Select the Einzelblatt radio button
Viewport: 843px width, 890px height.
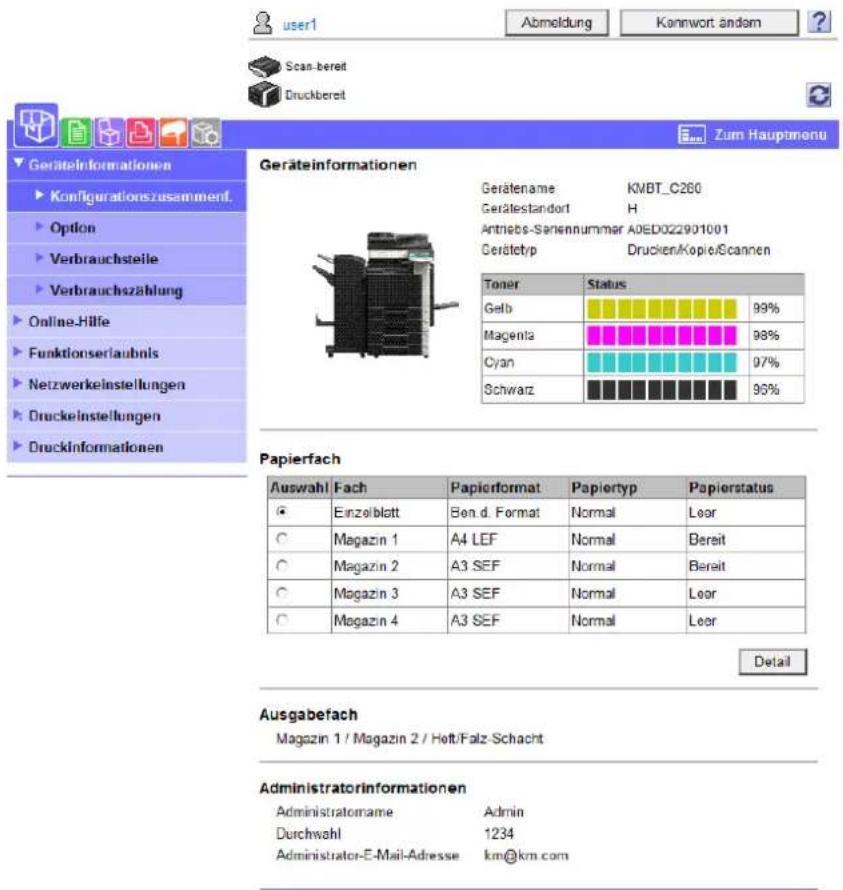coord(282,512)
